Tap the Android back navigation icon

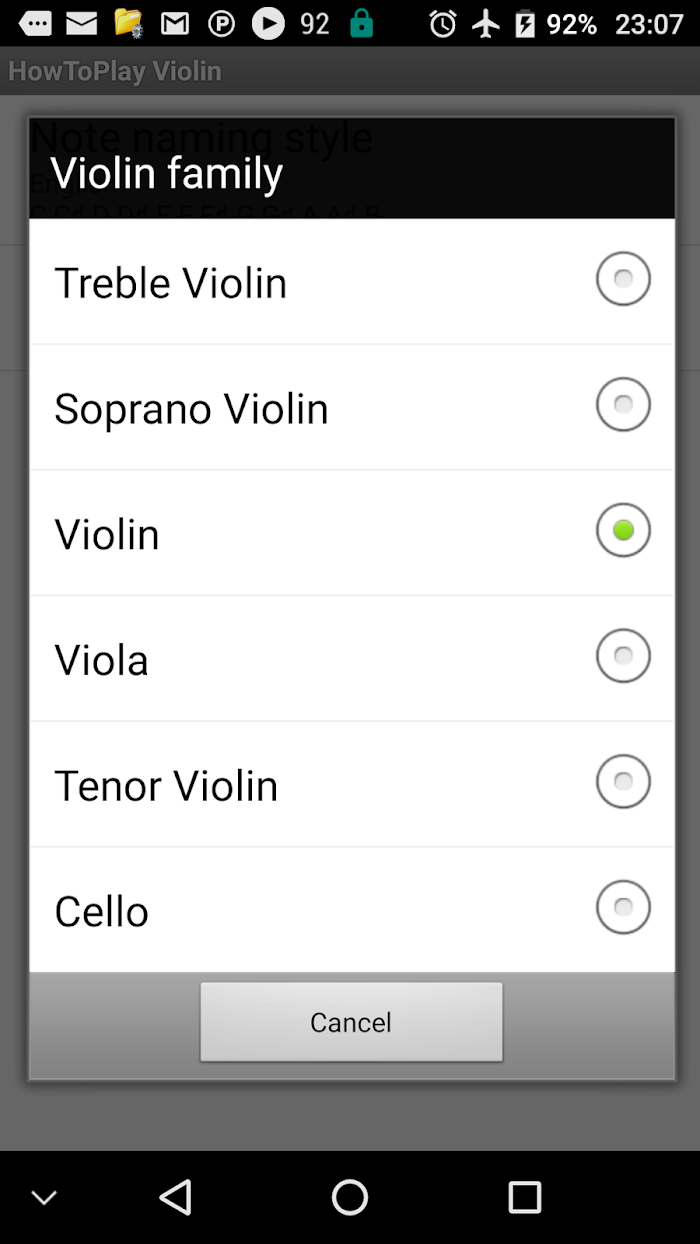pyautogui.click(x=176, y=1197)
